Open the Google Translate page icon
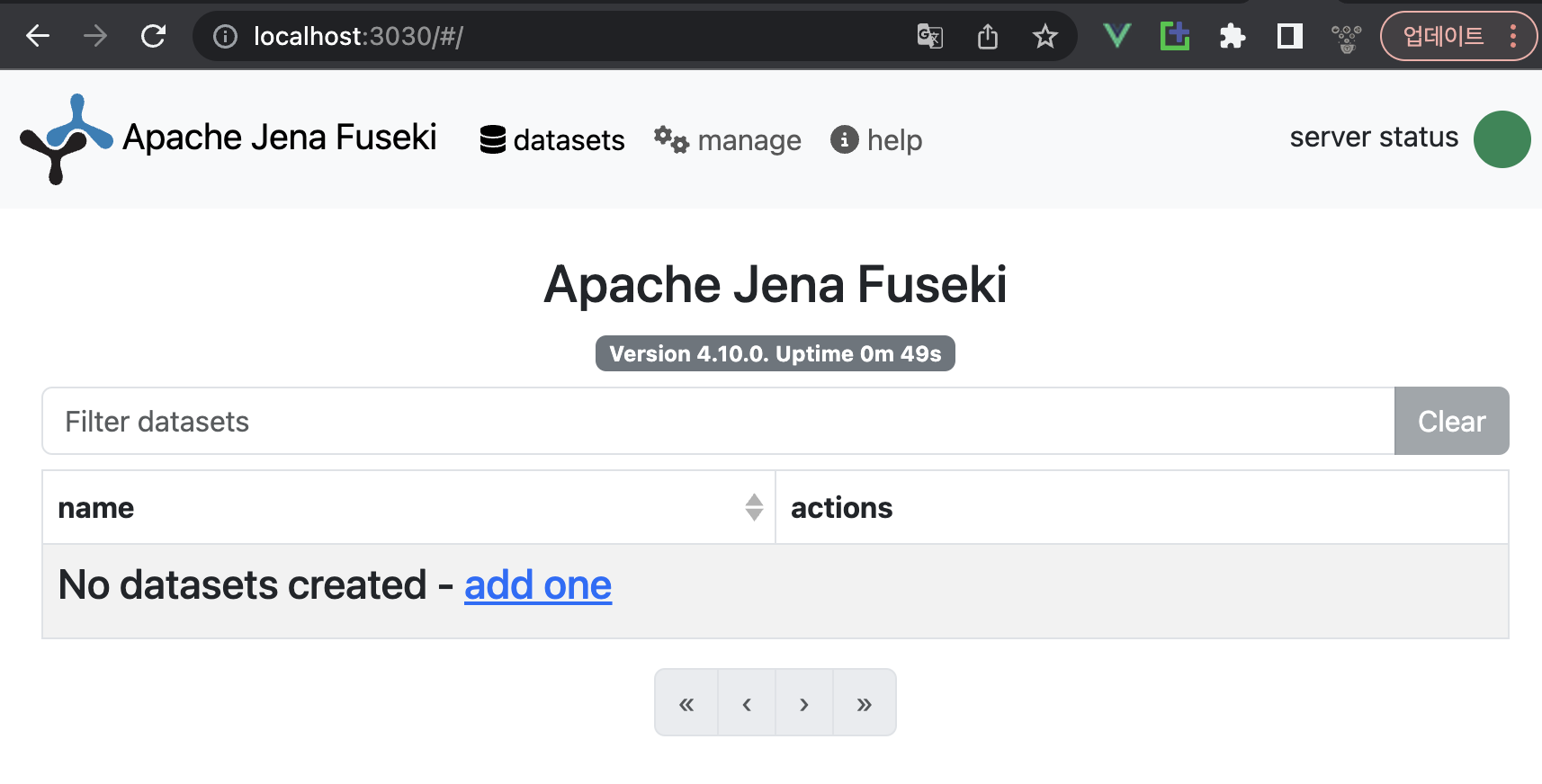The image size is (1542, 784). [x=929, y=36]
